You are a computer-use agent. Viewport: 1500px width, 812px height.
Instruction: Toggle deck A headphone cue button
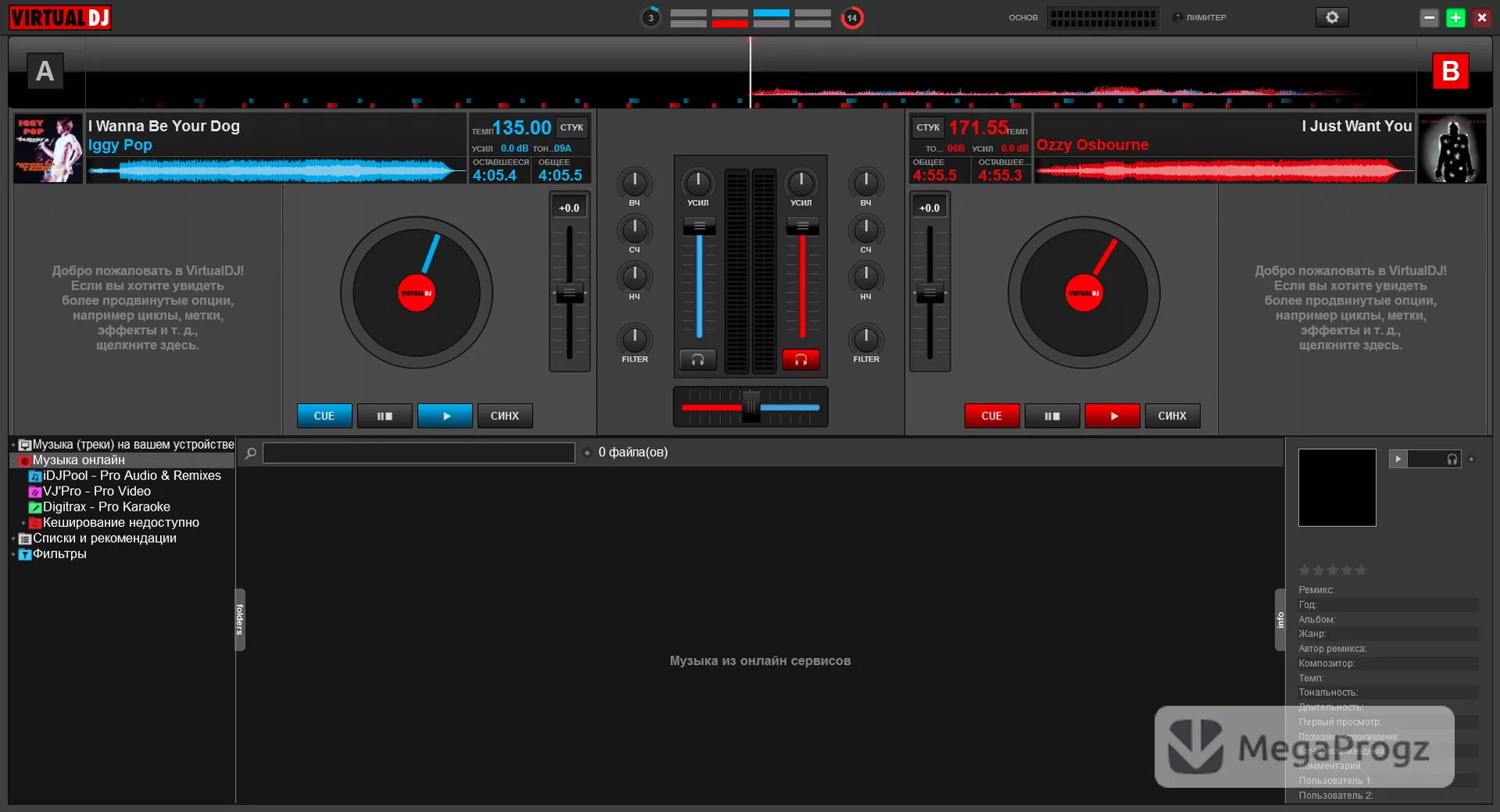698,360
